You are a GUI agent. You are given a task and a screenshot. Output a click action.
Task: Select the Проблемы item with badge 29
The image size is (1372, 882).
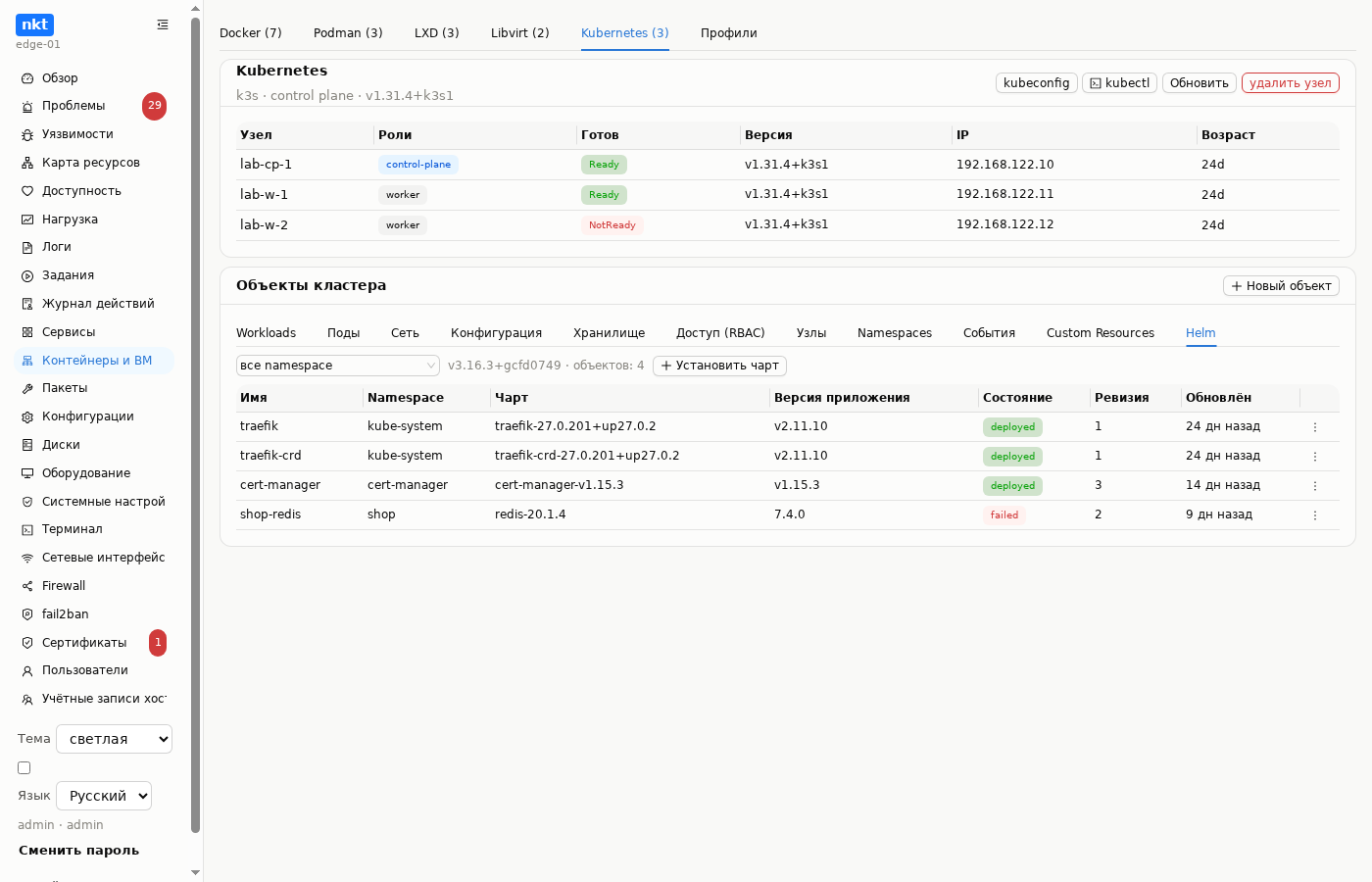click(95, 106)
